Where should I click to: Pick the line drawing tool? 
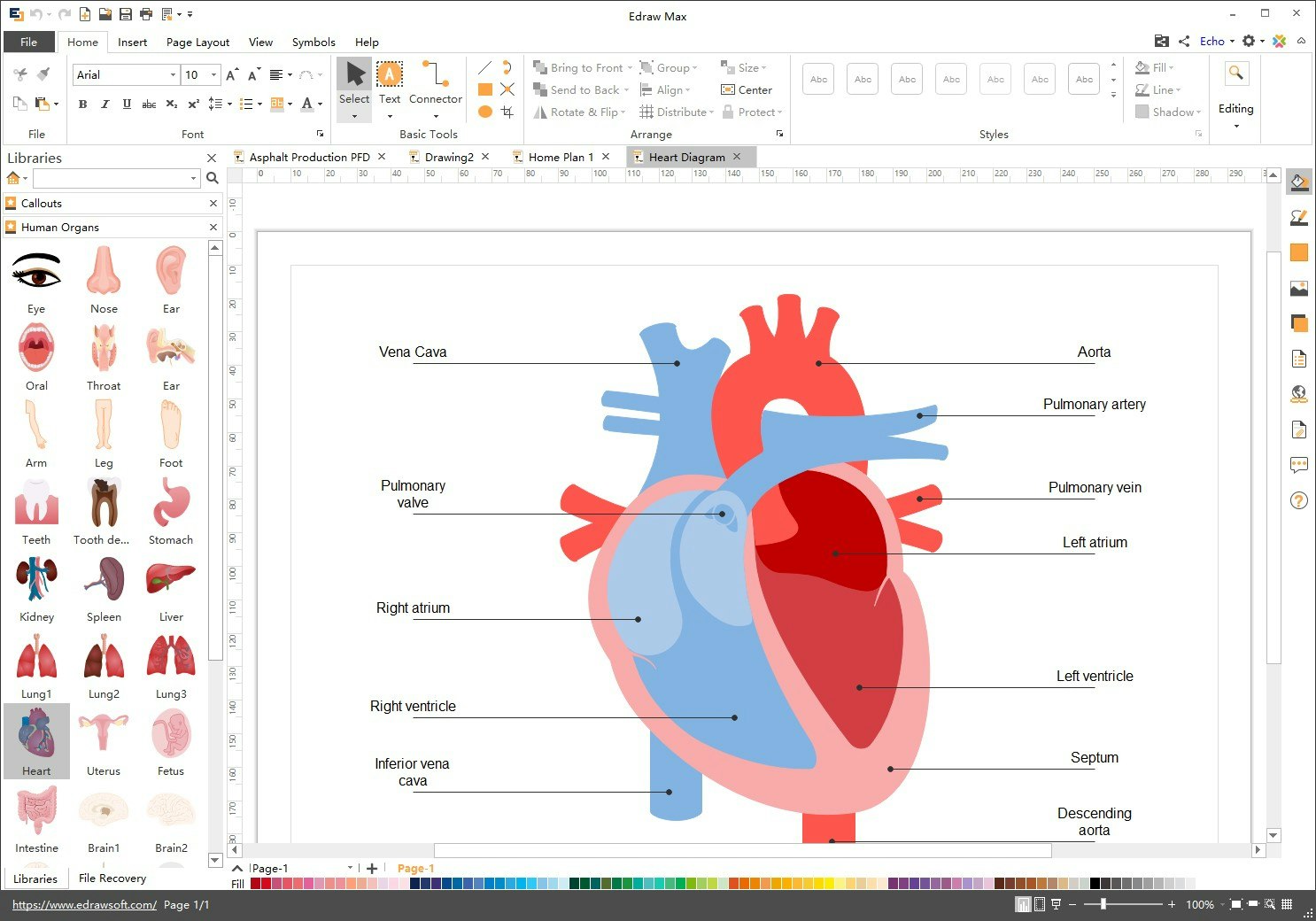coord(484,67)
